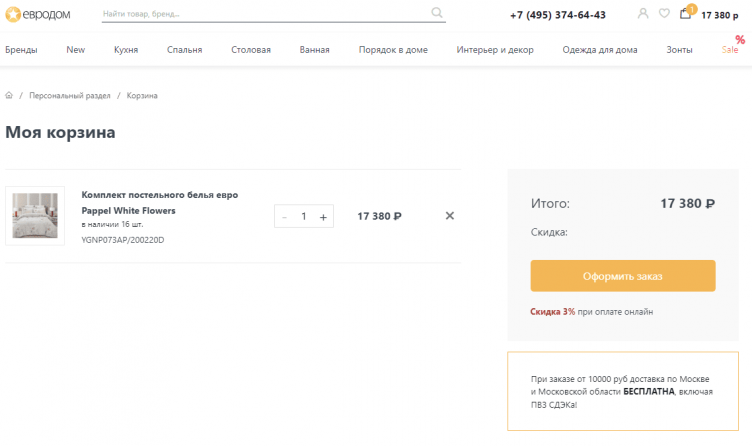Click the 'в наличии 16 шт.' text

[x=112, y=224]
